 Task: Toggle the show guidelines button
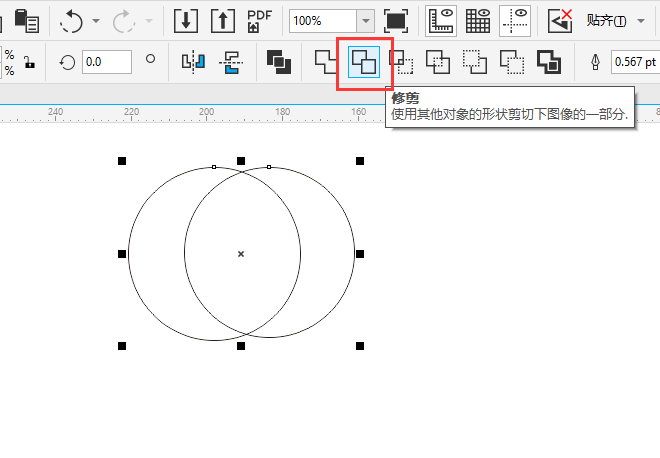515,21
